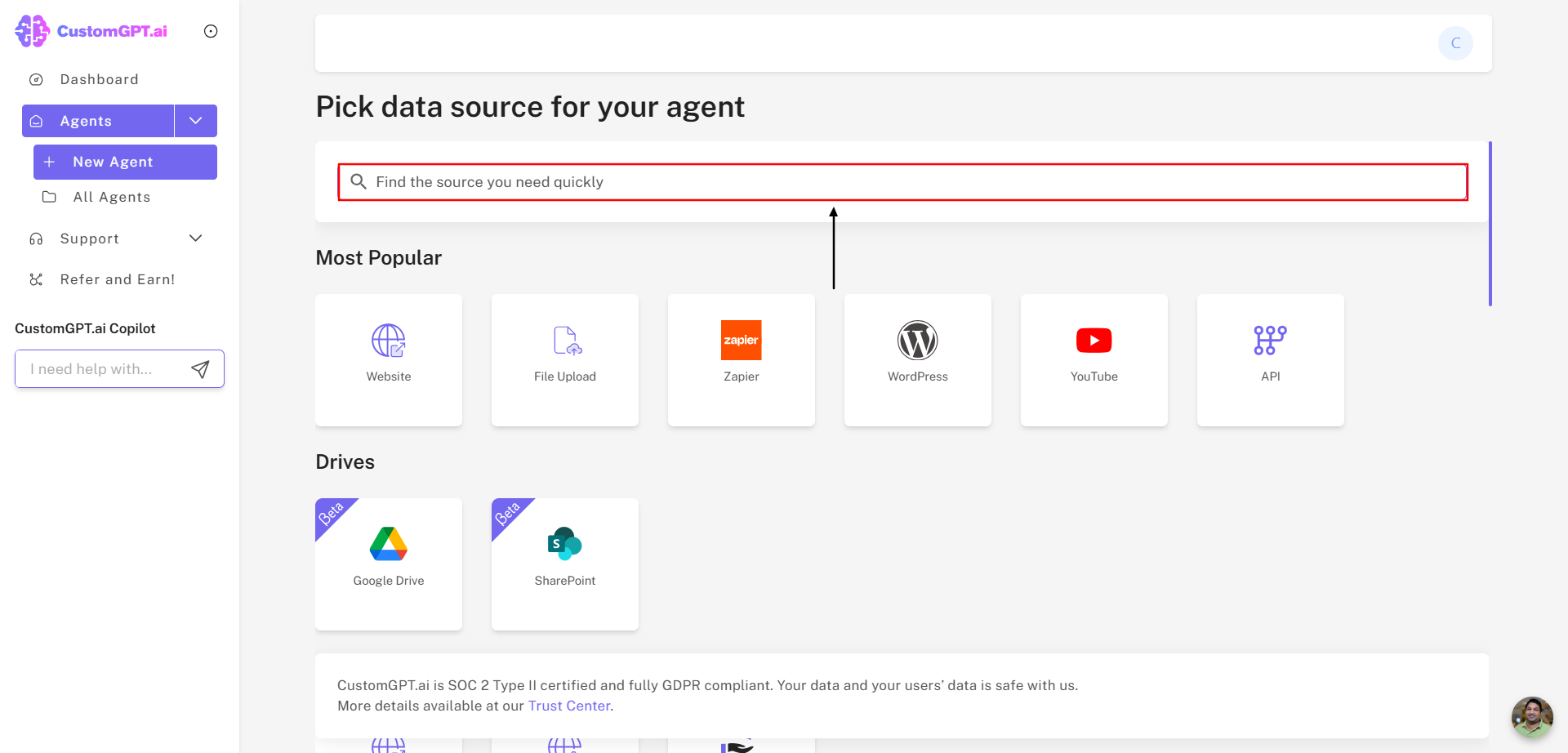This screenshot has width=1568, height=753.
Task: Open the Dashboard menu item
Action: [99, 79]
